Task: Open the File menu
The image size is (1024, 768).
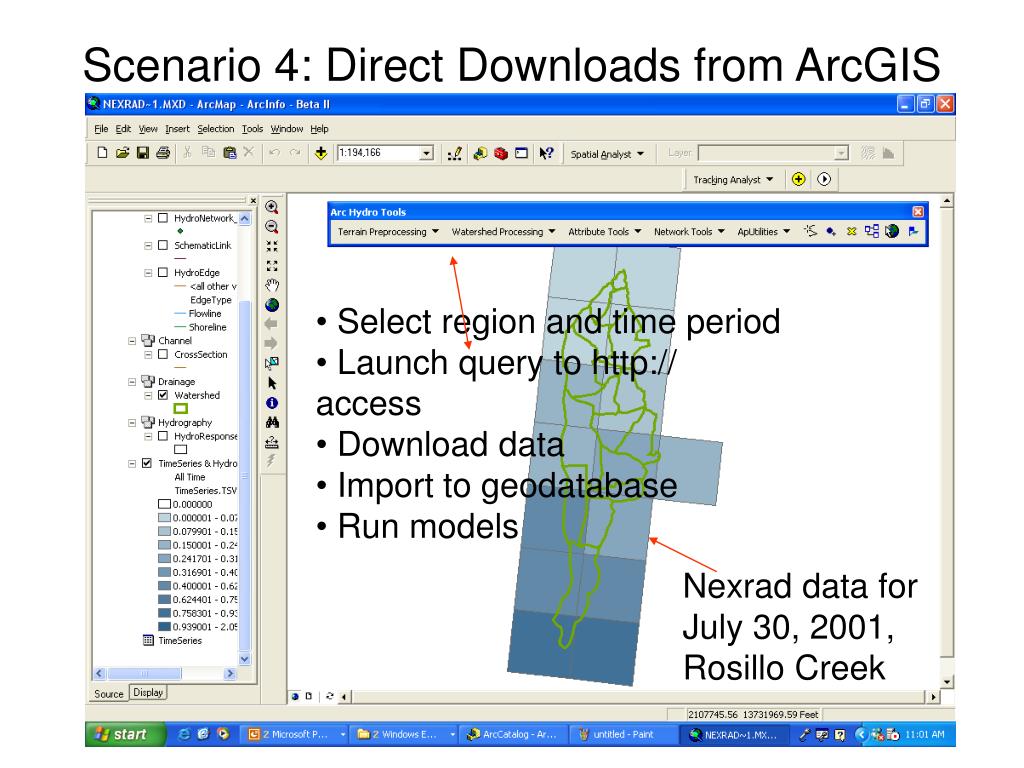Action: pos(101,129)
